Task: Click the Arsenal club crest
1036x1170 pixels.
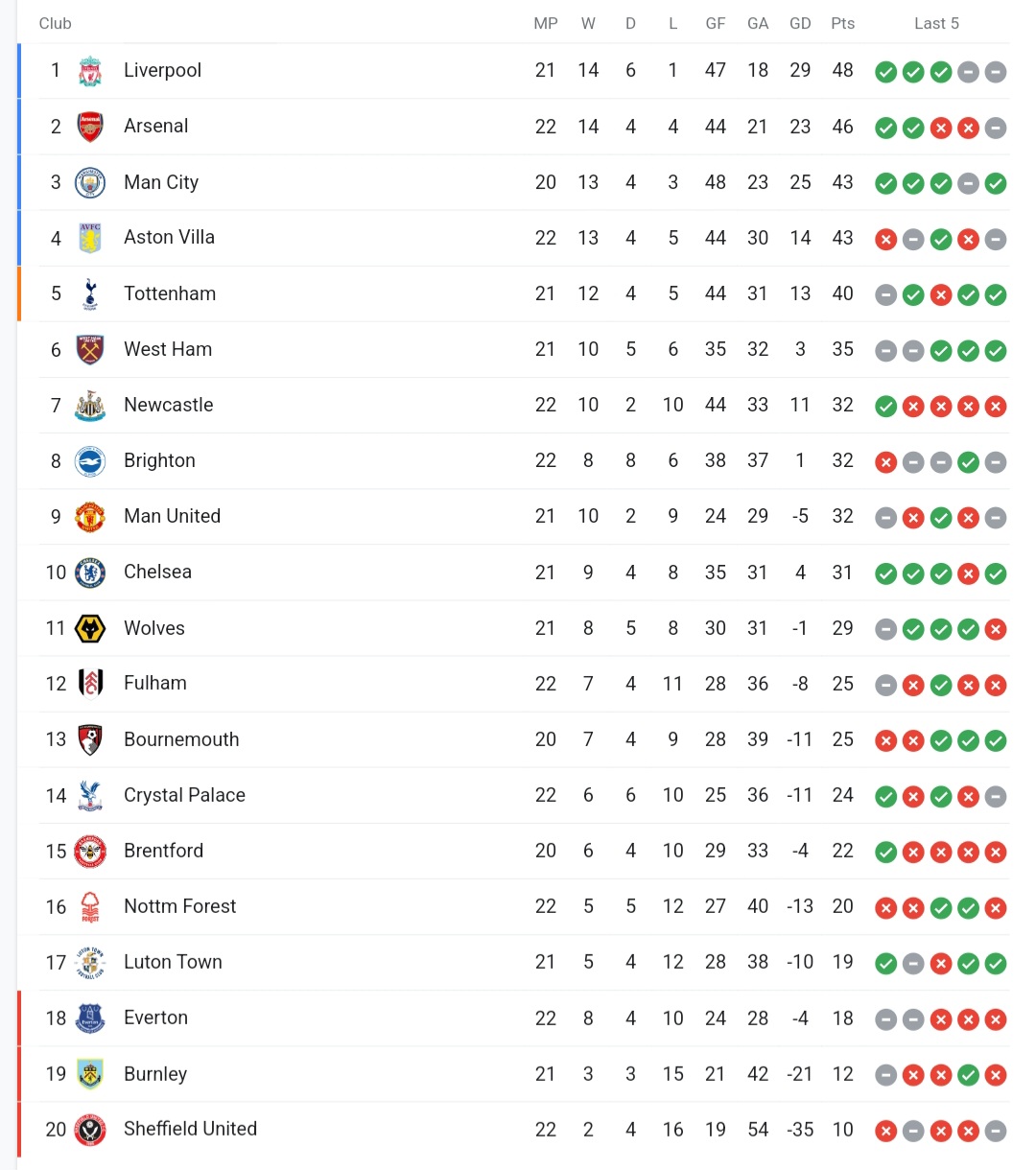Action: pyautogui.click(x=90, y=127)
